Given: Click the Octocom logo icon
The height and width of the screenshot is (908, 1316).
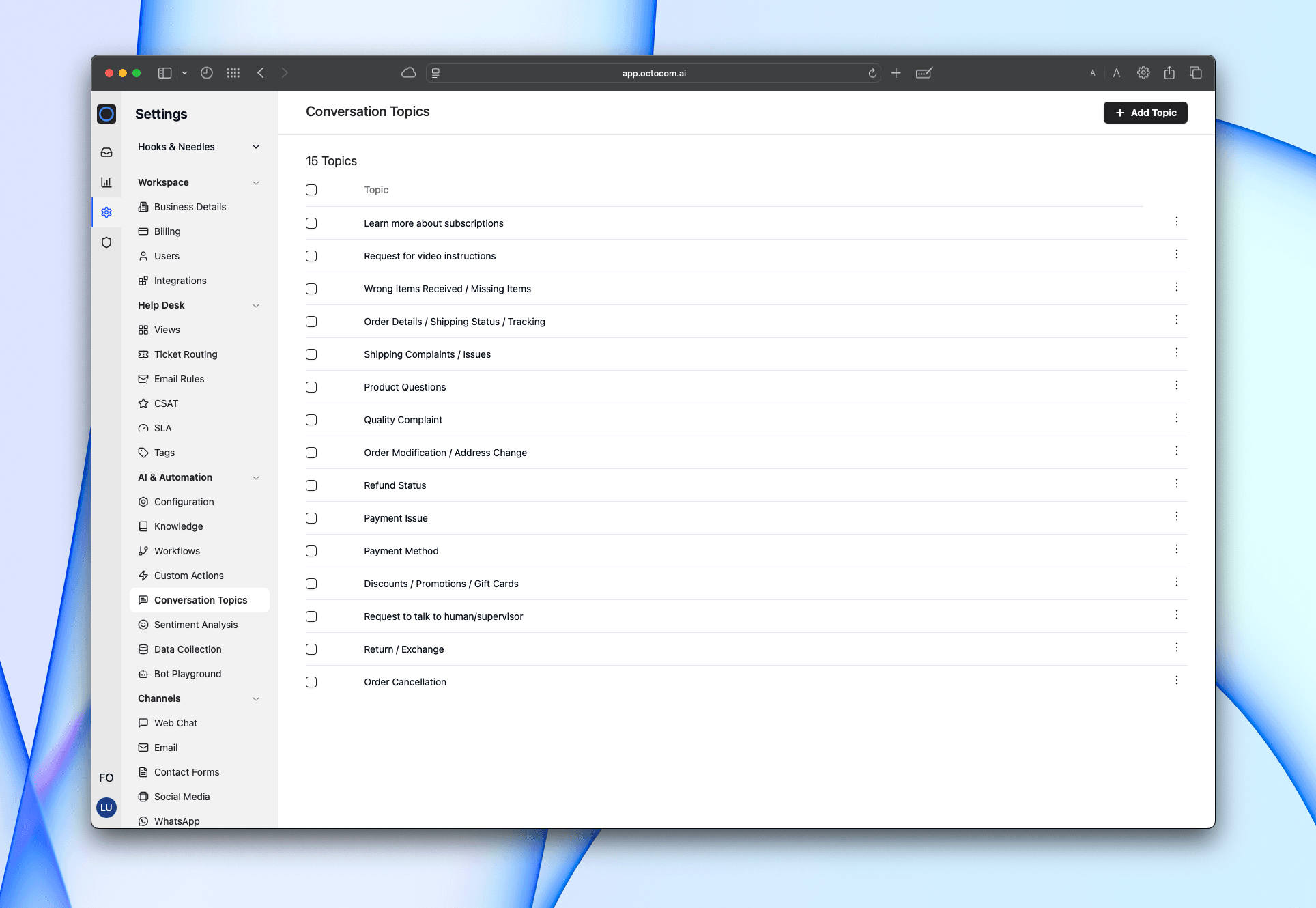Looking at the screenshot, I should click(106, 114).
